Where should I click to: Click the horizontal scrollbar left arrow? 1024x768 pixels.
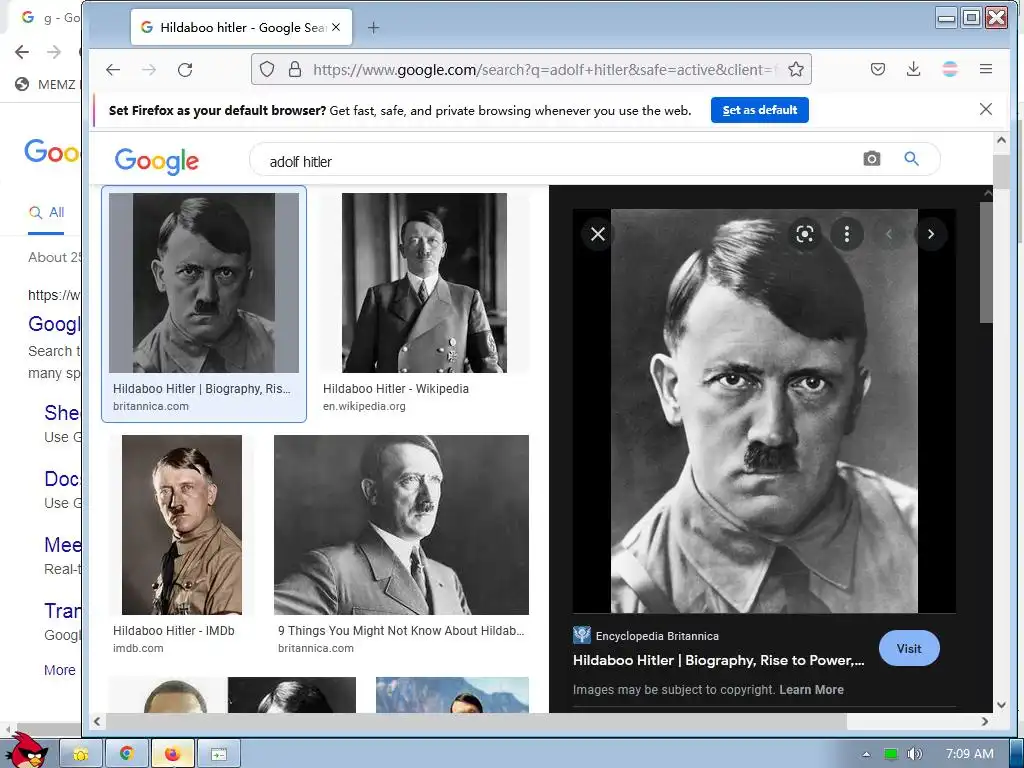click(x=97, y=722)
